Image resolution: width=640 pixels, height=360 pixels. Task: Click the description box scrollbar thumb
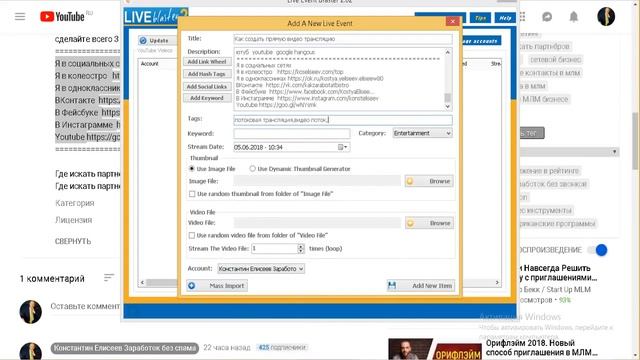[x=448, y=98]
